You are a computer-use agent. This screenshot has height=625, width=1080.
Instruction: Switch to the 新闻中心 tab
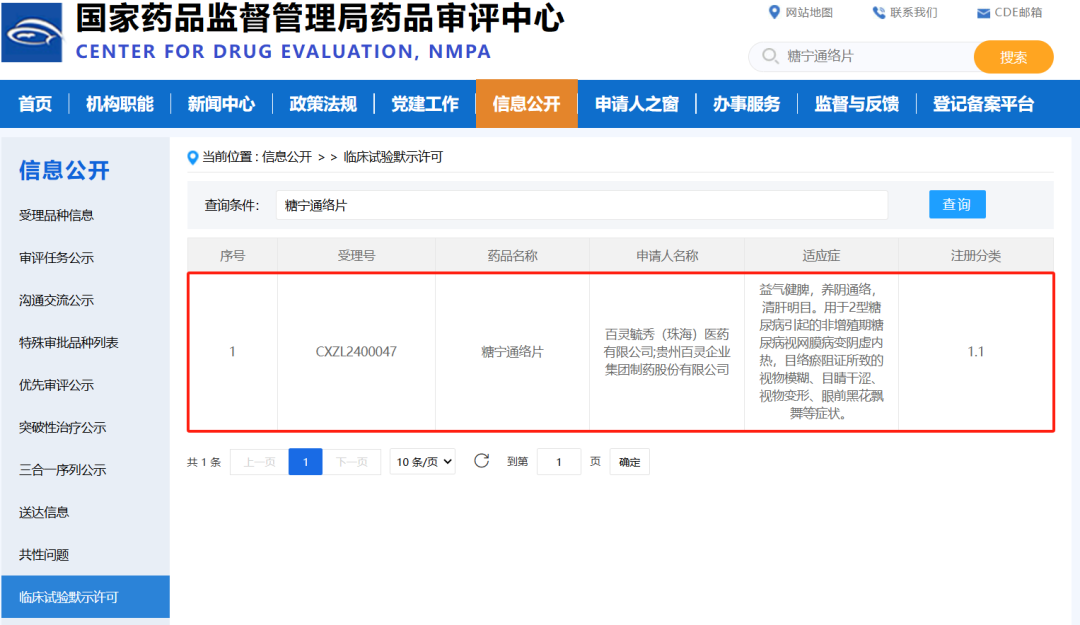[x=221, y=104]
